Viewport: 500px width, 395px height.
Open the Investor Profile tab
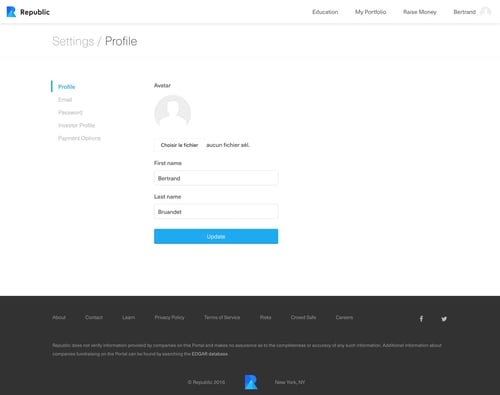click(77, 125)
